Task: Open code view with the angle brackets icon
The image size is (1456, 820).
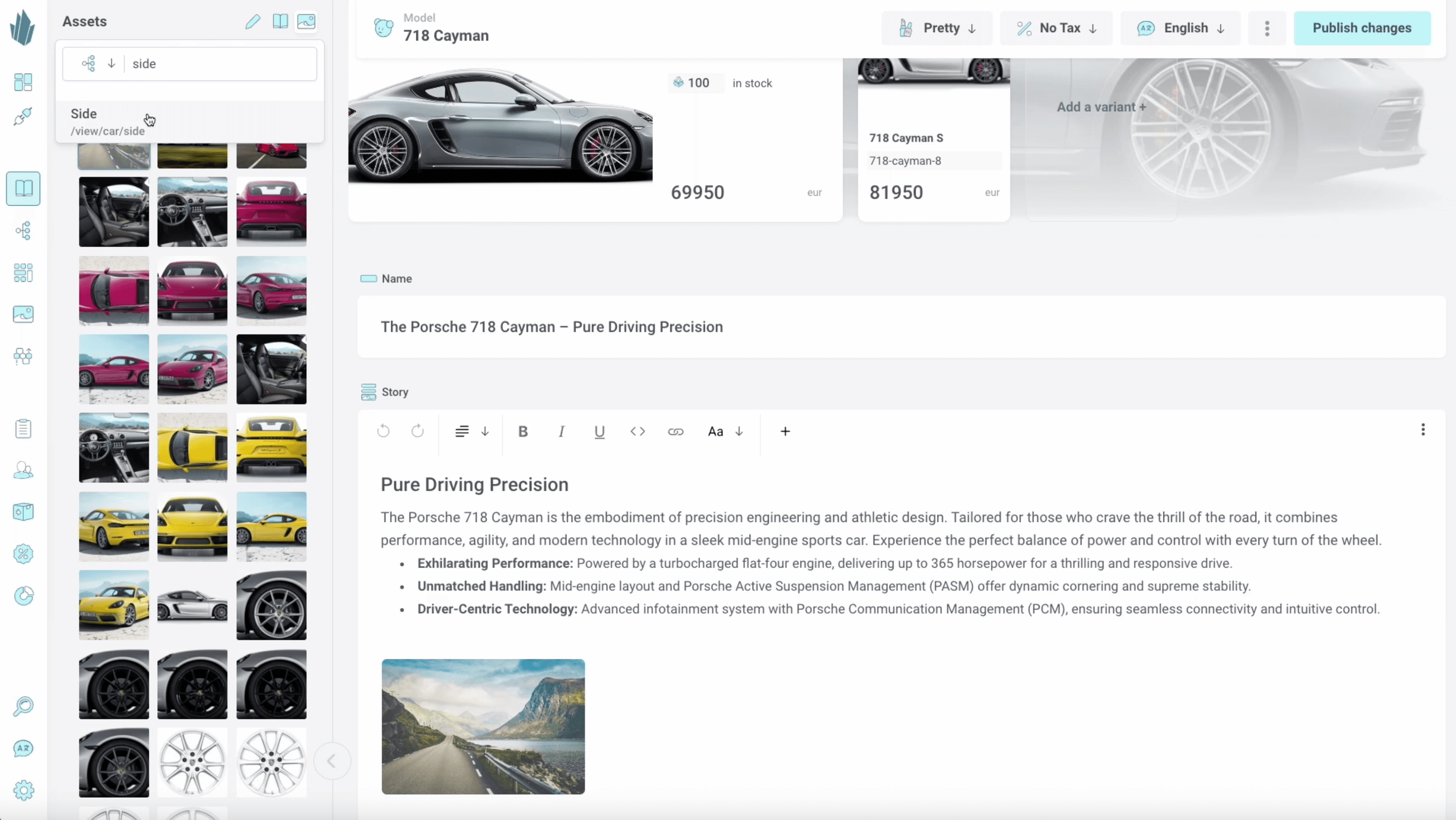Action: 637,431
